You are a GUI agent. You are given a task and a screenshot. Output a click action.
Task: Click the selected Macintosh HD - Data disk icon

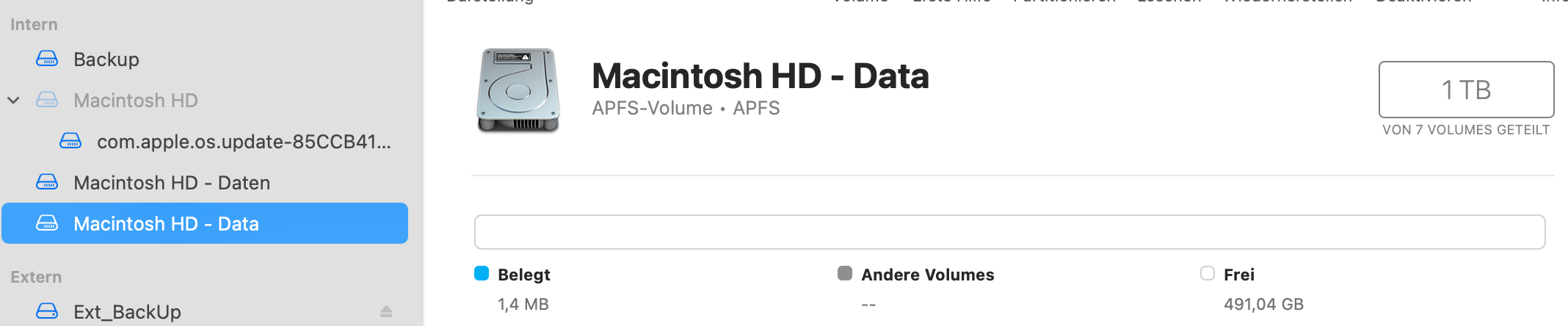pyautogui.click(x=47, y=223)
